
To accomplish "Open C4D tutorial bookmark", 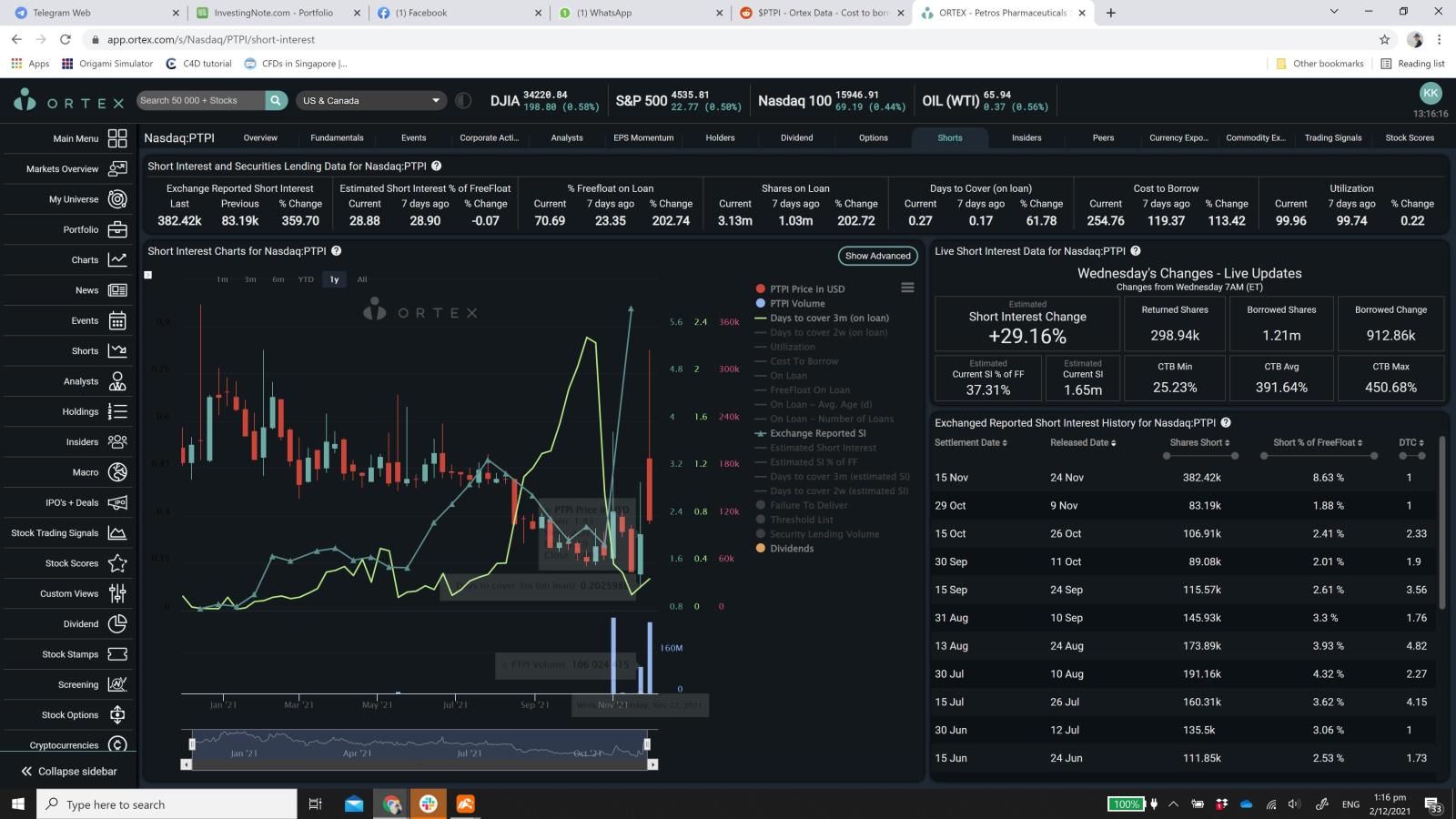I will [x=198, y=64].
